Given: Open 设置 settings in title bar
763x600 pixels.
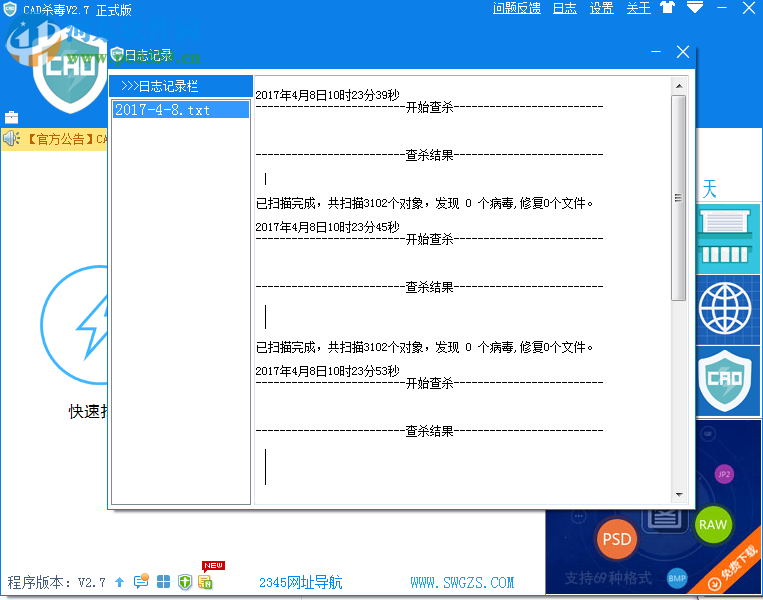Looking at the screenshot, I should (x=601, y=8).
